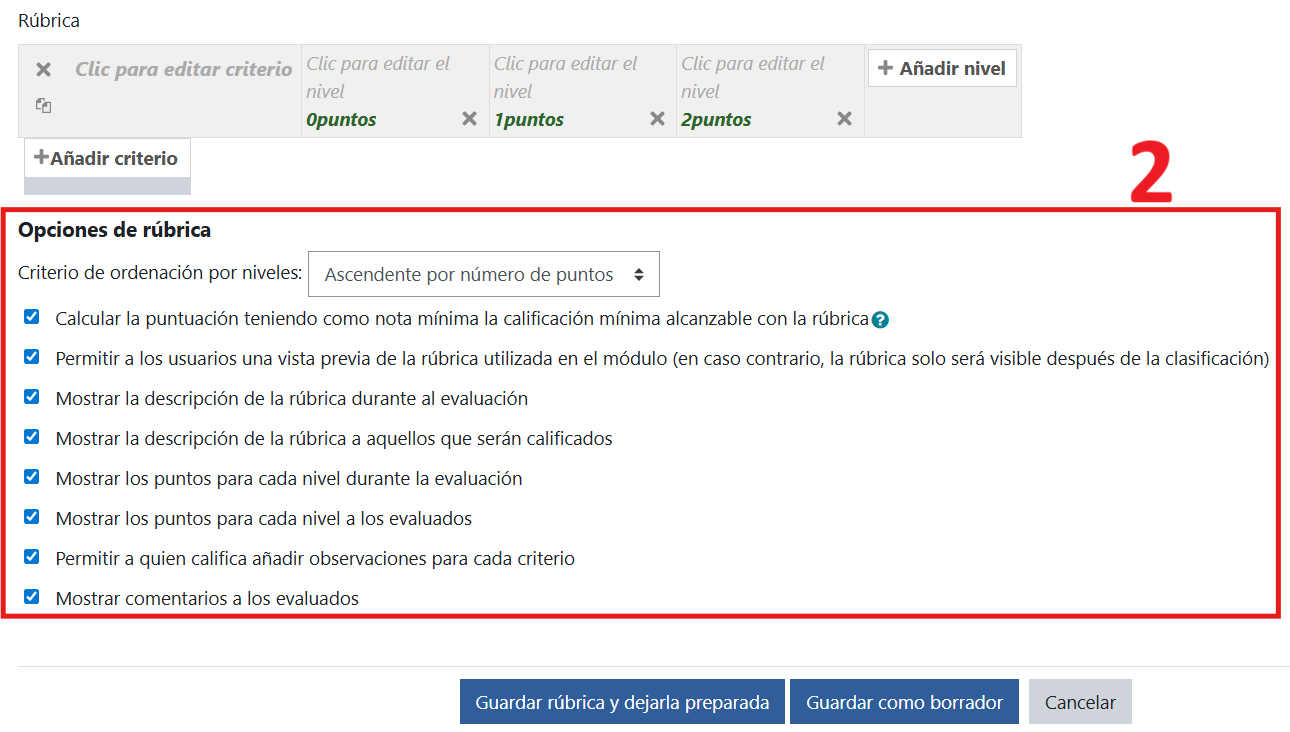Open help icon for minimum score option
The height and width of the screenshot is (732, 1290).
880,320
